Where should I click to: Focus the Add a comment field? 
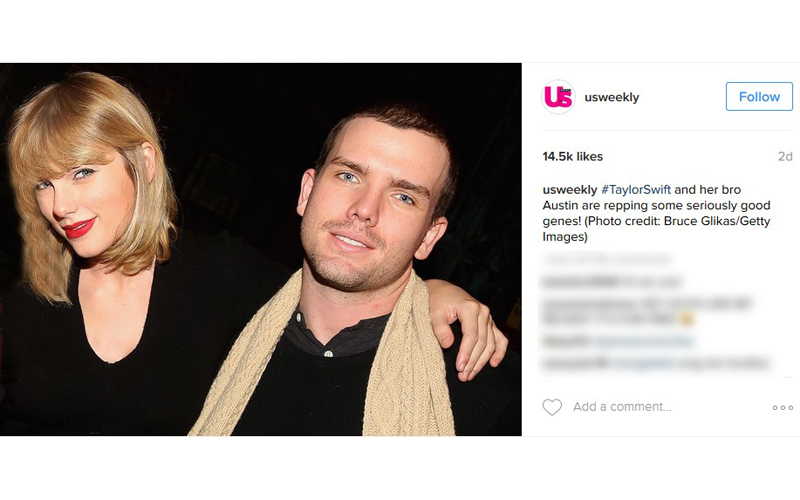pos(622,407)
